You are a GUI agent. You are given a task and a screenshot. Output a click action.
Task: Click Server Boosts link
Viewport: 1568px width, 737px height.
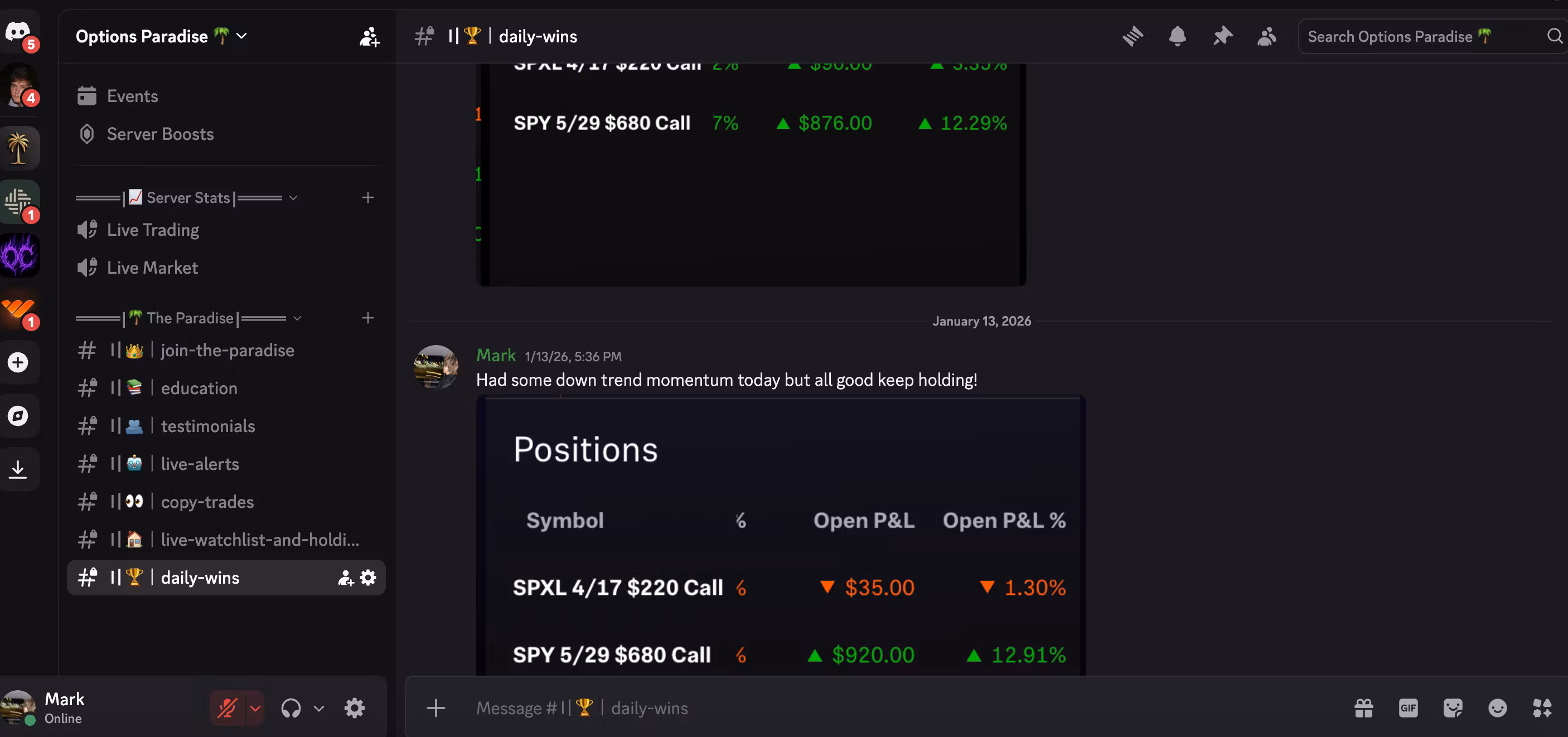tap(160, 134)
